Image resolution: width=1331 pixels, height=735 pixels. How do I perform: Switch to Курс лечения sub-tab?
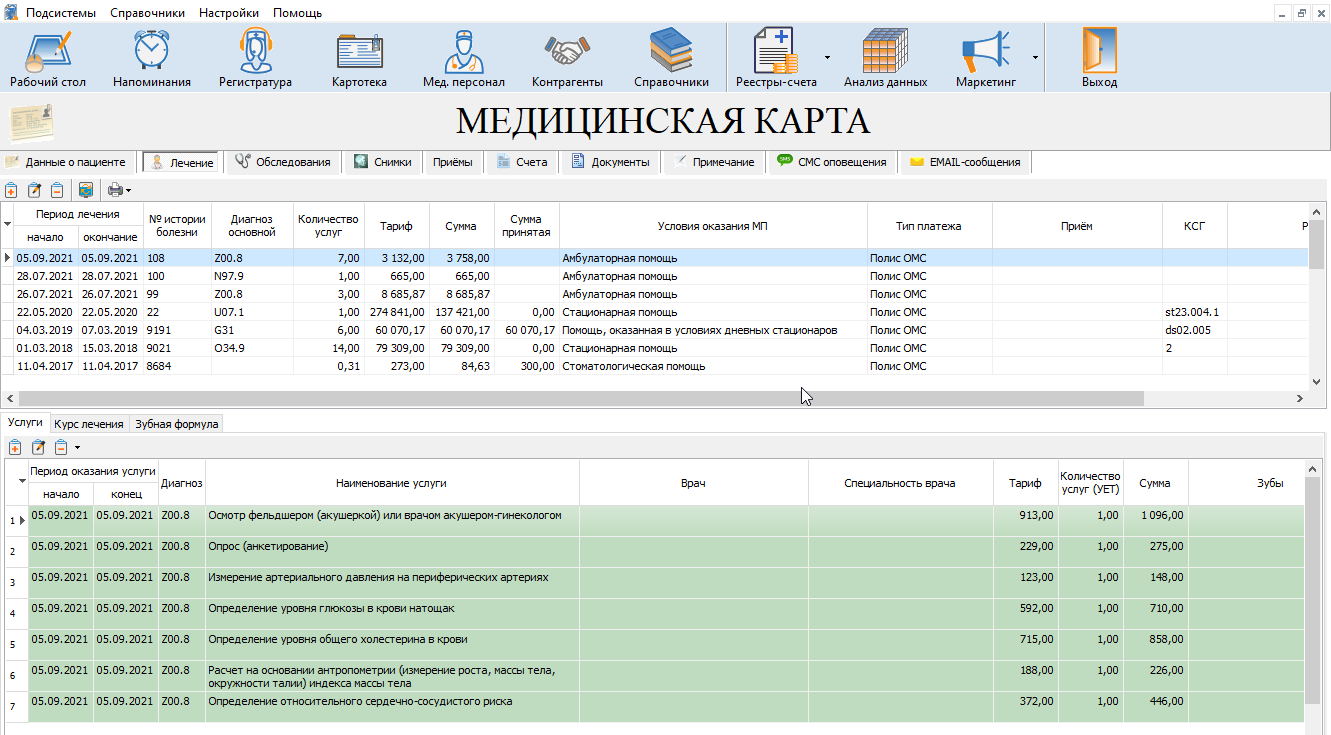[89, 423]
